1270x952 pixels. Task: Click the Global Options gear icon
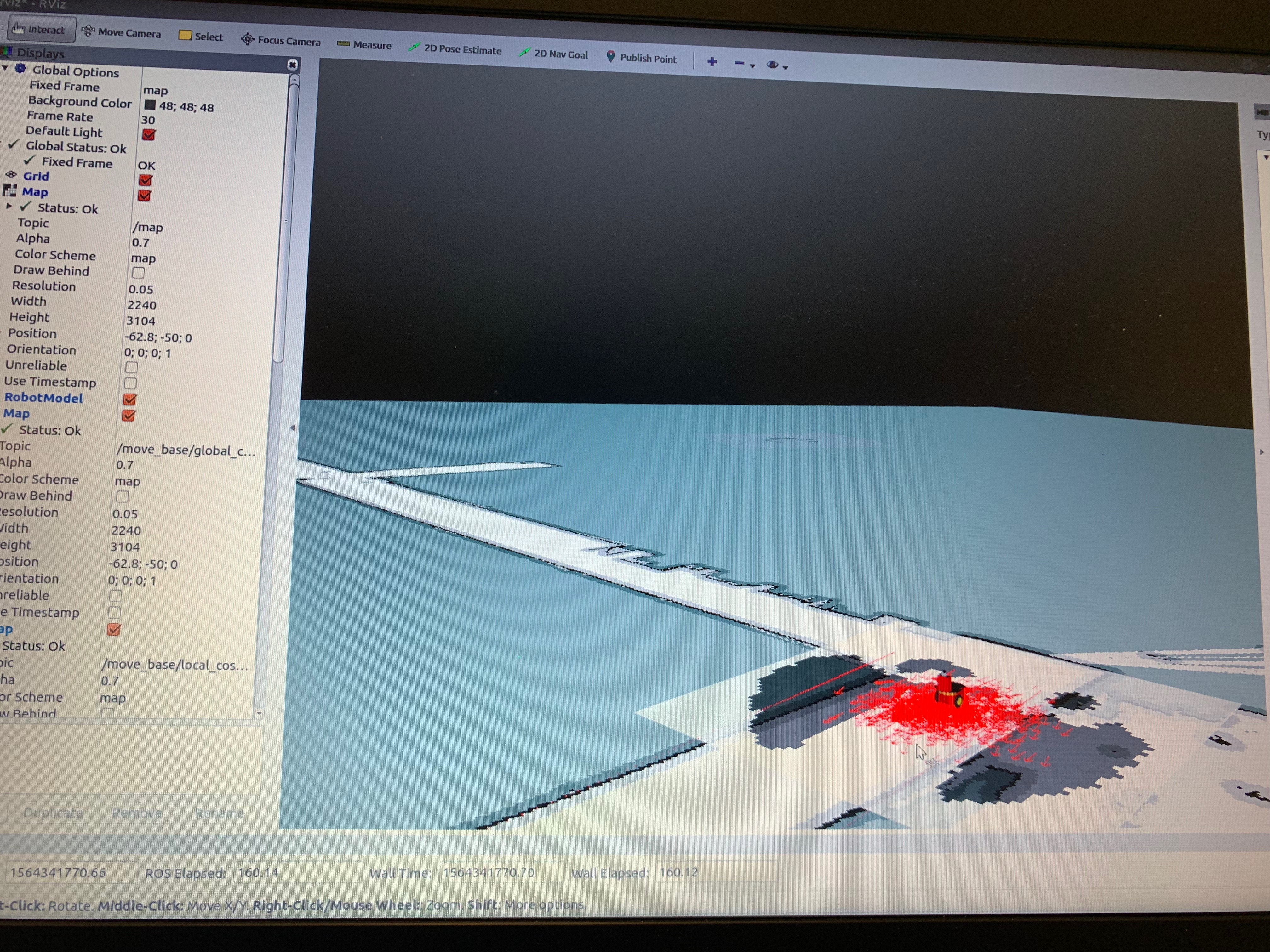(x=20, y=69)
